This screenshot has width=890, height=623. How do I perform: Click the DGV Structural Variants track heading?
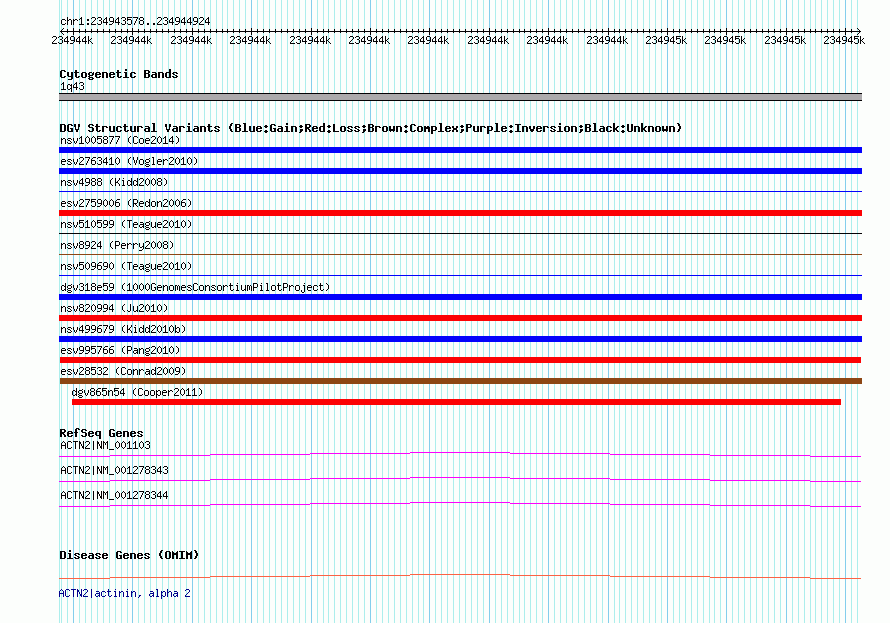(370, 128)
